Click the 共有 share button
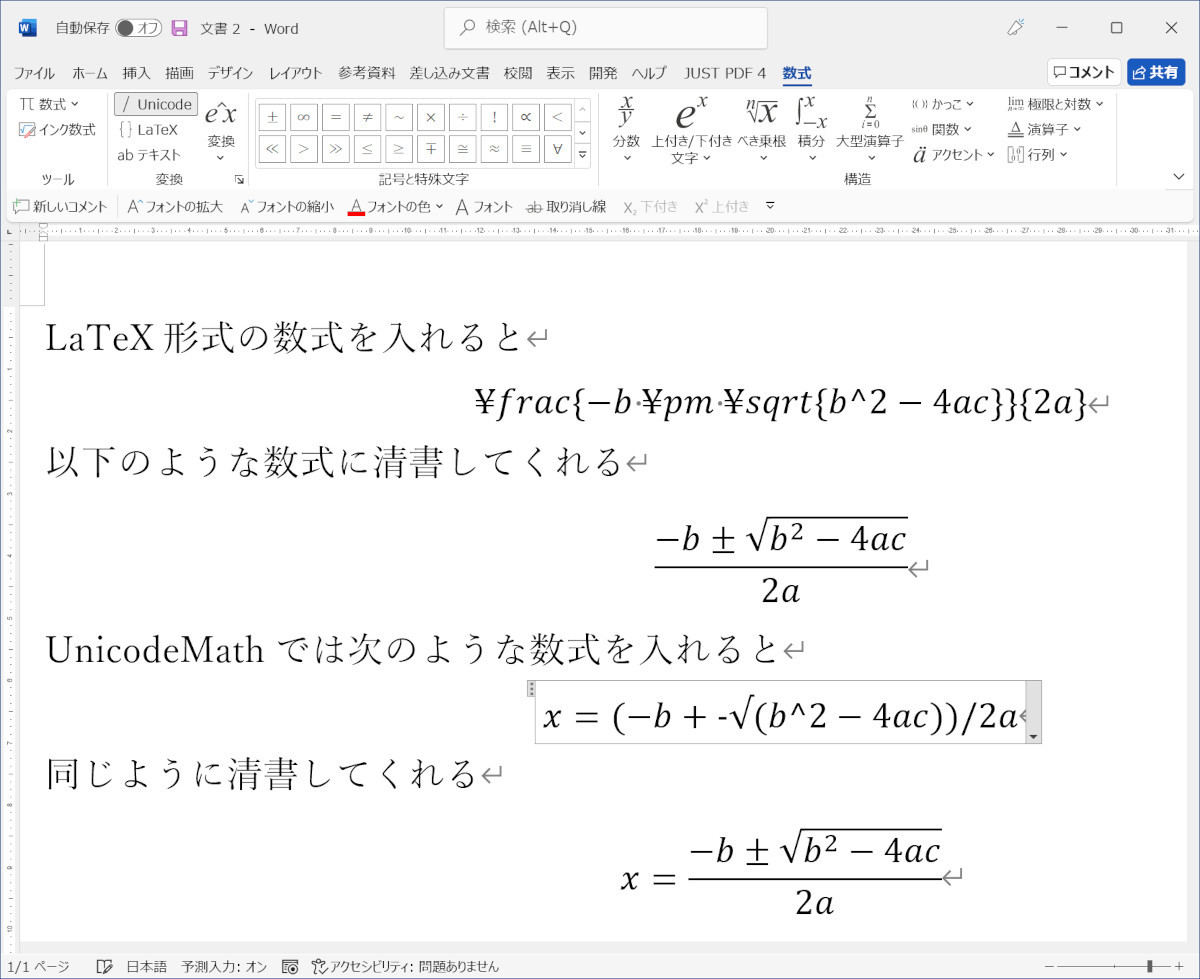 click(x=1156, y=72)
